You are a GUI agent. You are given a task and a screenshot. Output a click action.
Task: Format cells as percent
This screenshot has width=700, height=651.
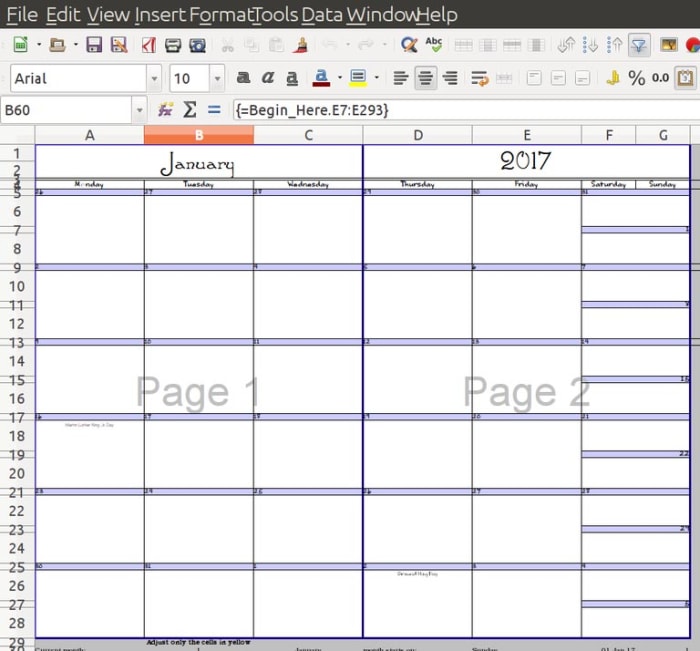636,78
